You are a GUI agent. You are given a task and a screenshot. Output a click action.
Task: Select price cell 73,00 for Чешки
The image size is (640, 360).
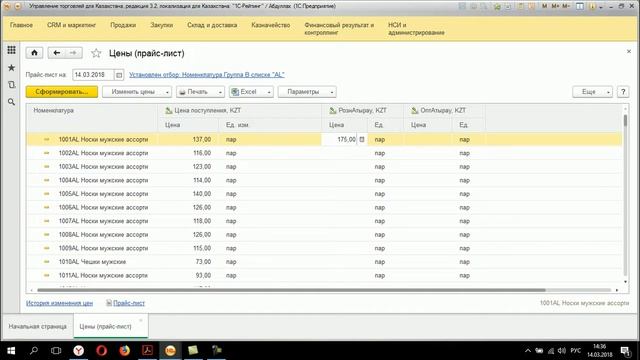188,262
